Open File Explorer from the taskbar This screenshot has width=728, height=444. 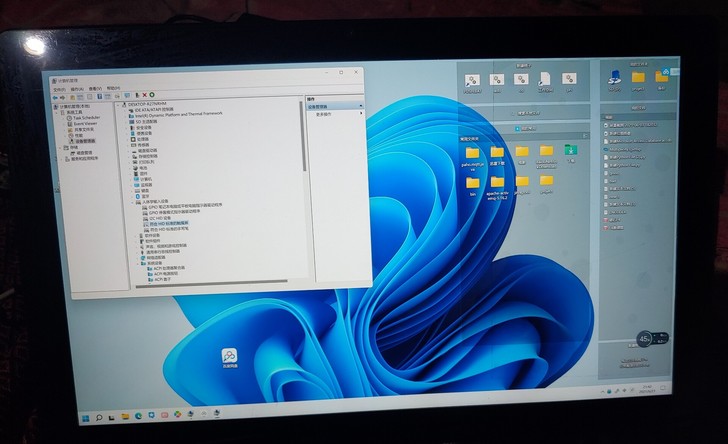[125, 417]
